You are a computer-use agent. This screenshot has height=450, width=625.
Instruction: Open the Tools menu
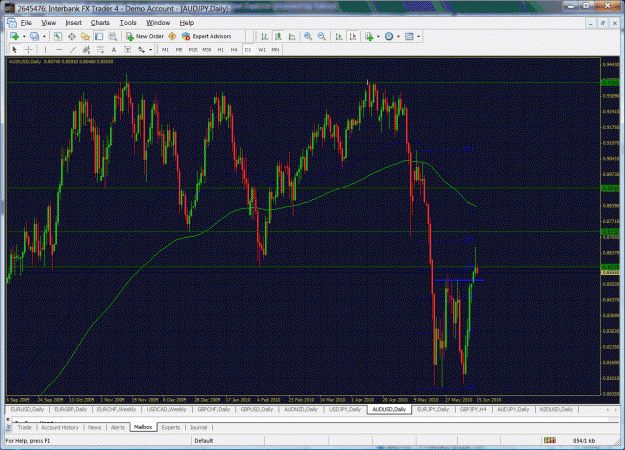click(x=128, y=23)
